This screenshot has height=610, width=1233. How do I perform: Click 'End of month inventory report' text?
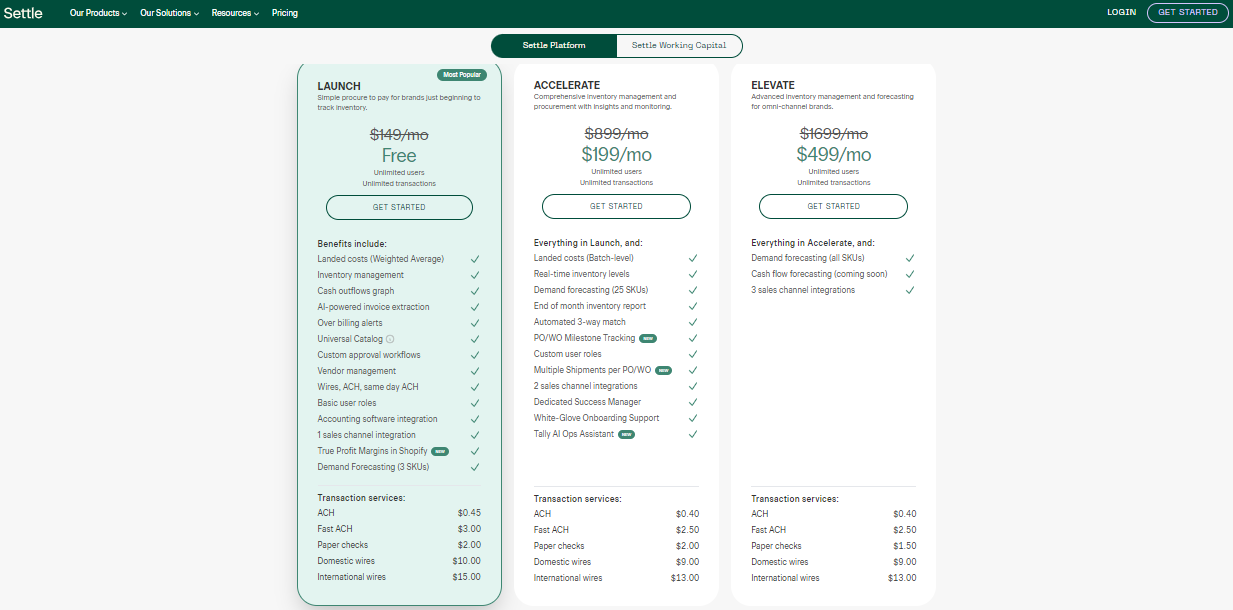click(590, 306)
